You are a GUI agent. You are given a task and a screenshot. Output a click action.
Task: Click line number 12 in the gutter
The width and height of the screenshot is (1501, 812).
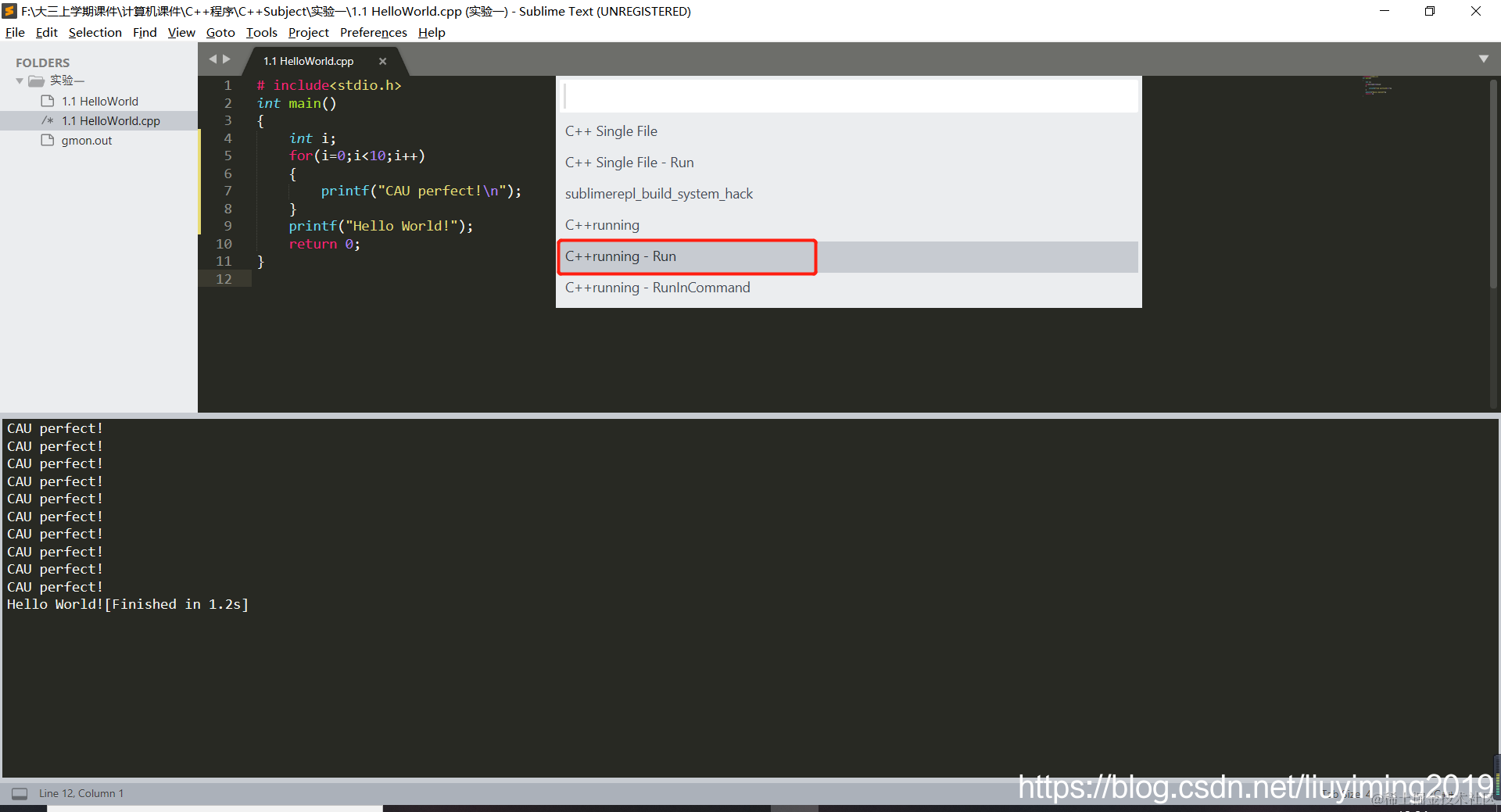224,279
